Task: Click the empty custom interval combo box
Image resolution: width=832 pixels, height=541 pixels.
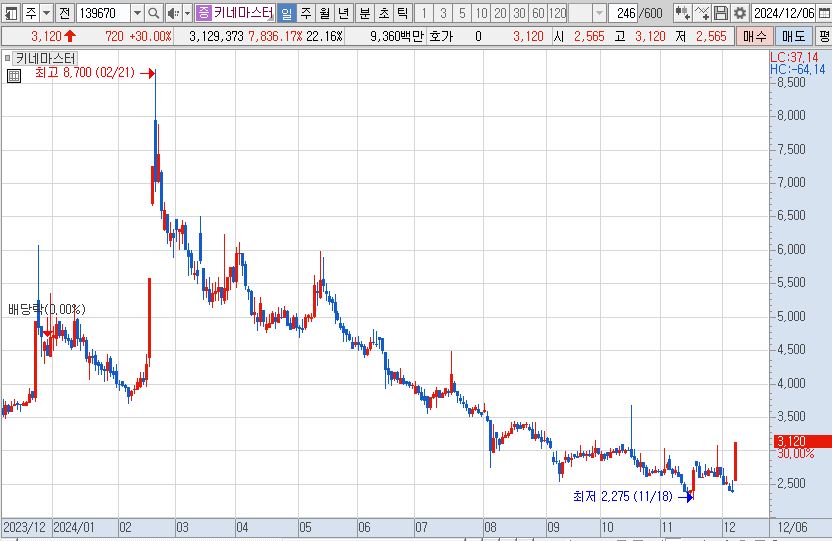Action: [x=580, y=13]
